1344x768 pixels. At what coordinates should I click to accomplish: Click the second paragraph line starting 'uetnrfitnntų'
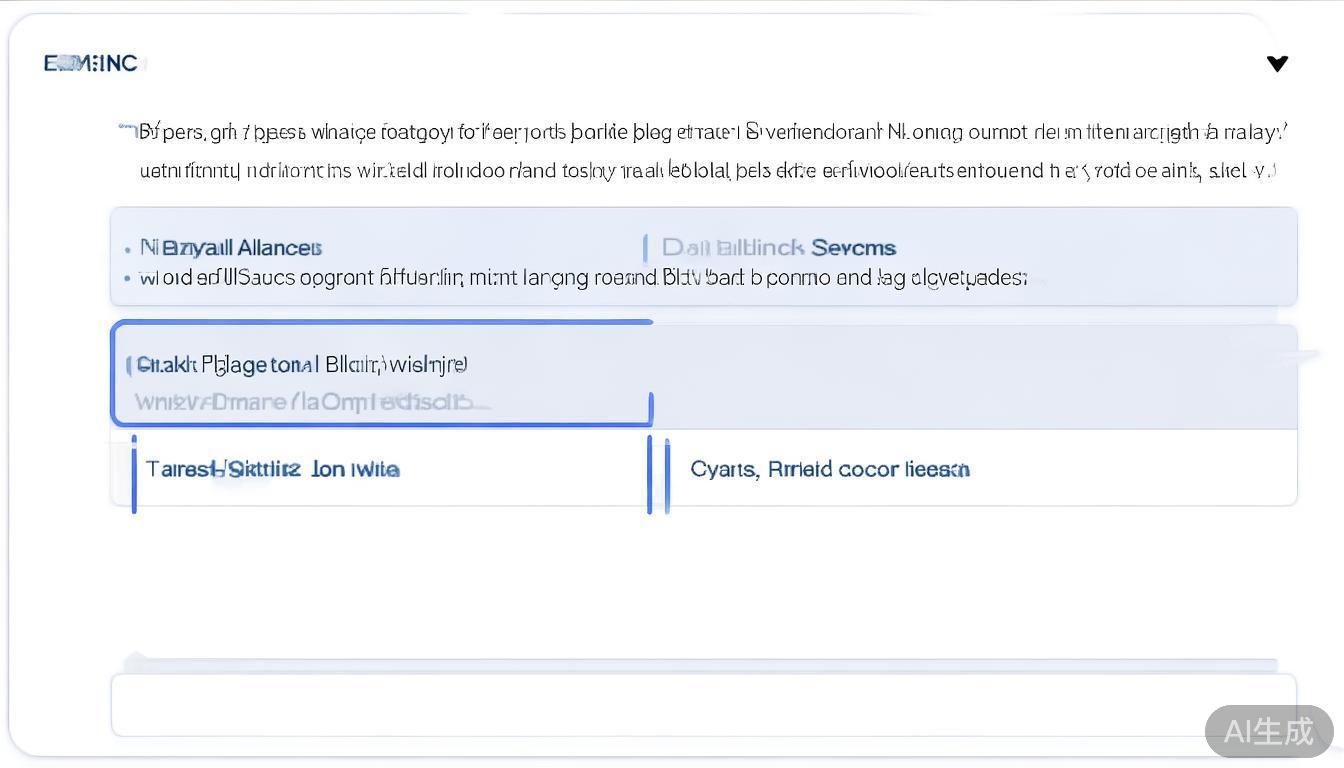pyautogui.click(x=707, y=171)
